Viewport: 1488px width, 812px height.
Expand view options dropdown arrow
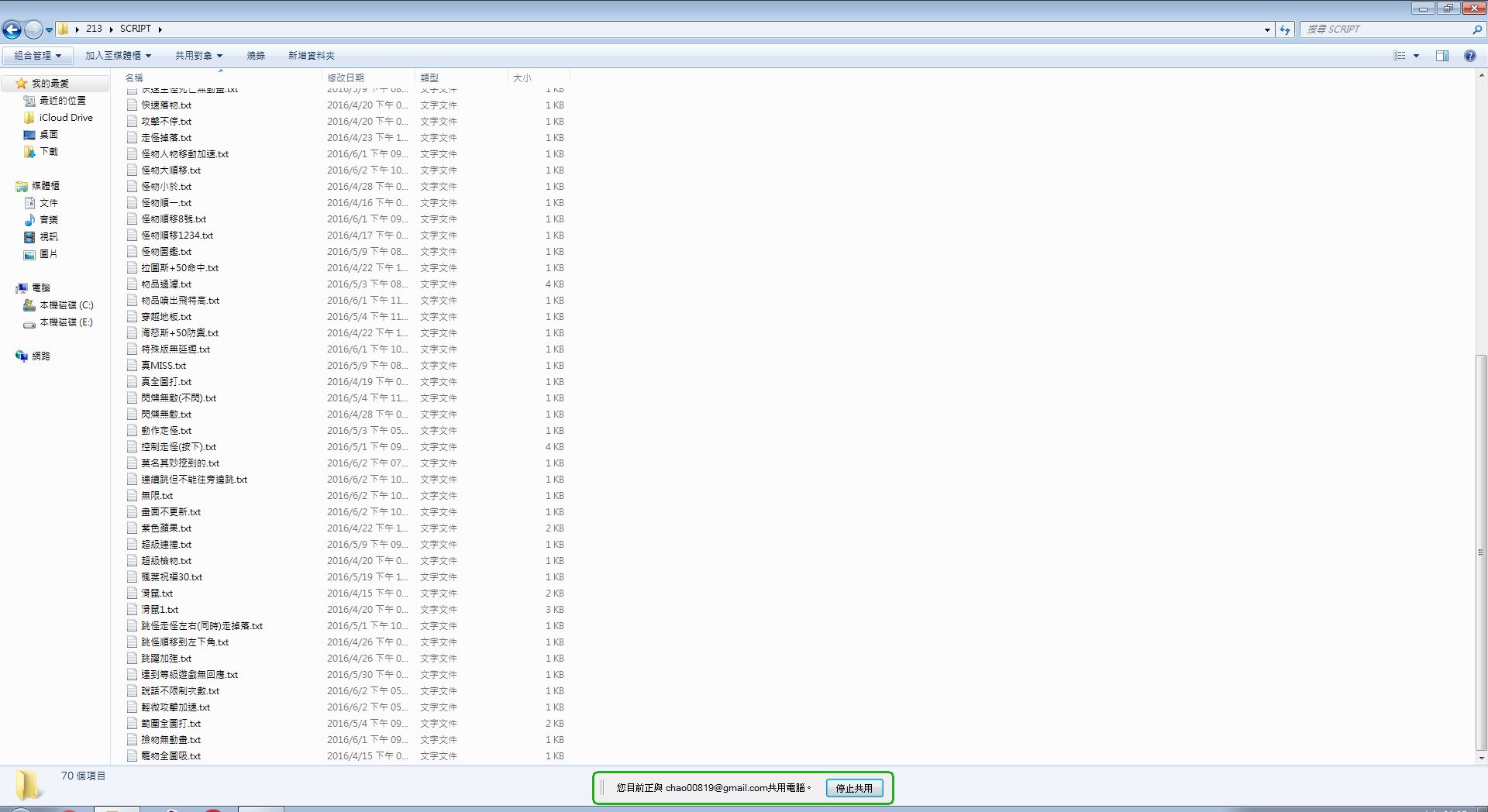point(1416,56)
